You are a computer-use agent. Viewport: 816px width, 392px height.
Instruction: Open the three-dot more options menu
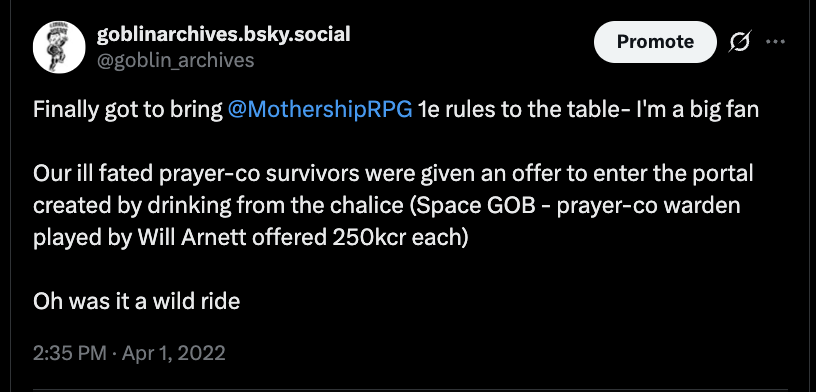pyautogui.click(x=775, y=42)
